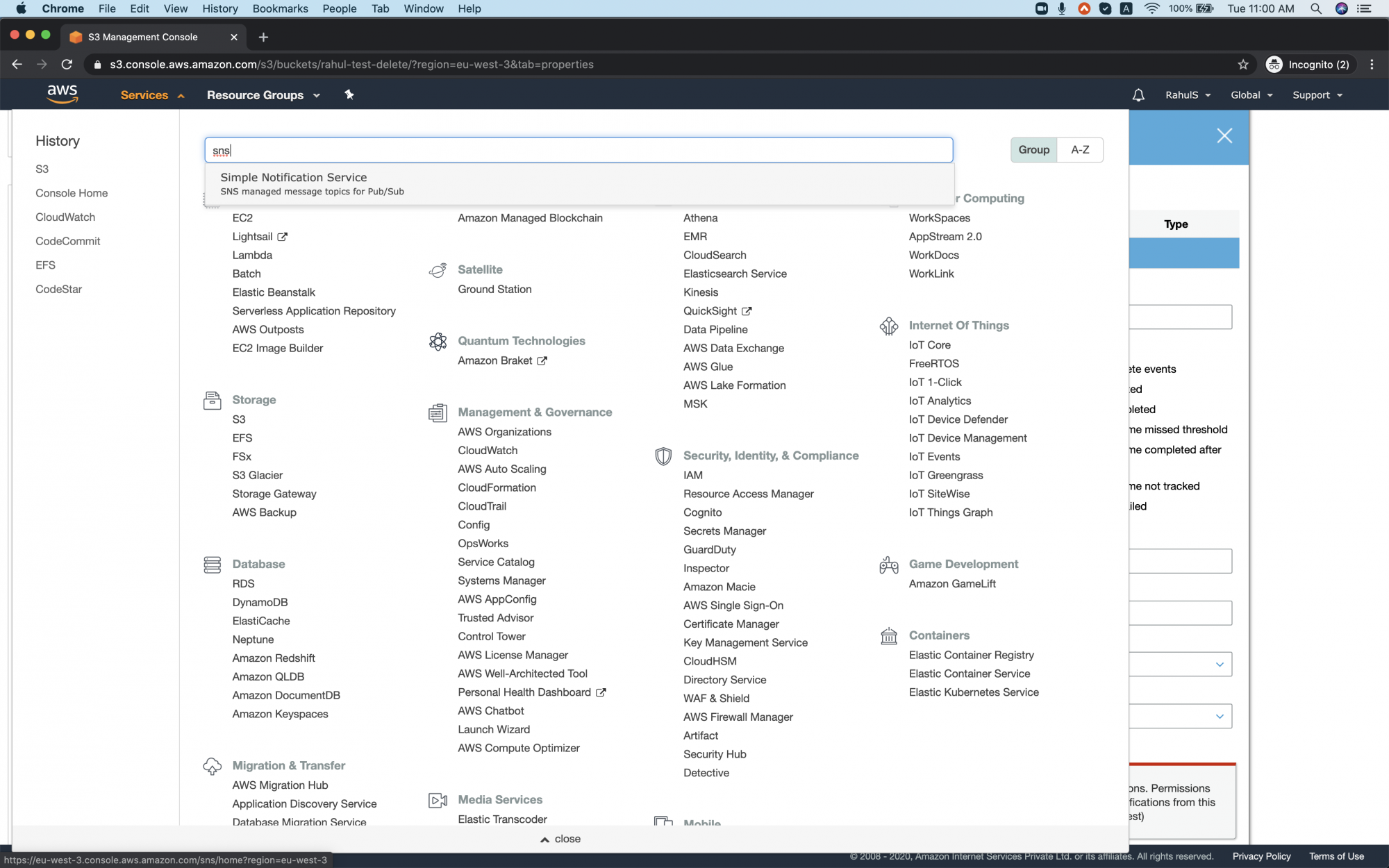Select the Database category icon
The width and height of the screenshot is (1389, 868).
pyautogui.click(x=212, y=564)
